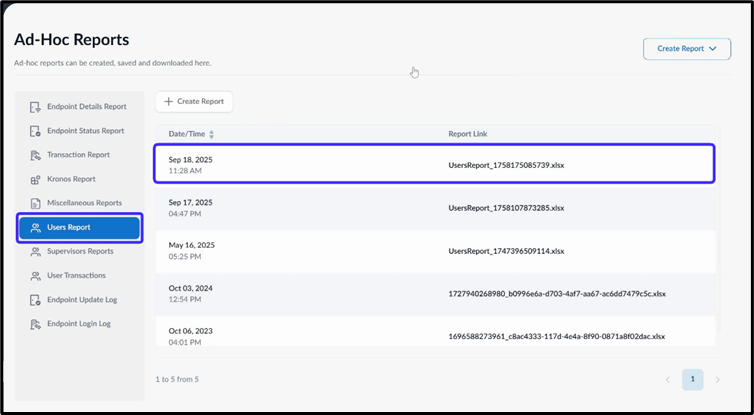Click the Sep 17, 2025 date cell
Viewport: 754px width, 415px height.
pos(190,202)
